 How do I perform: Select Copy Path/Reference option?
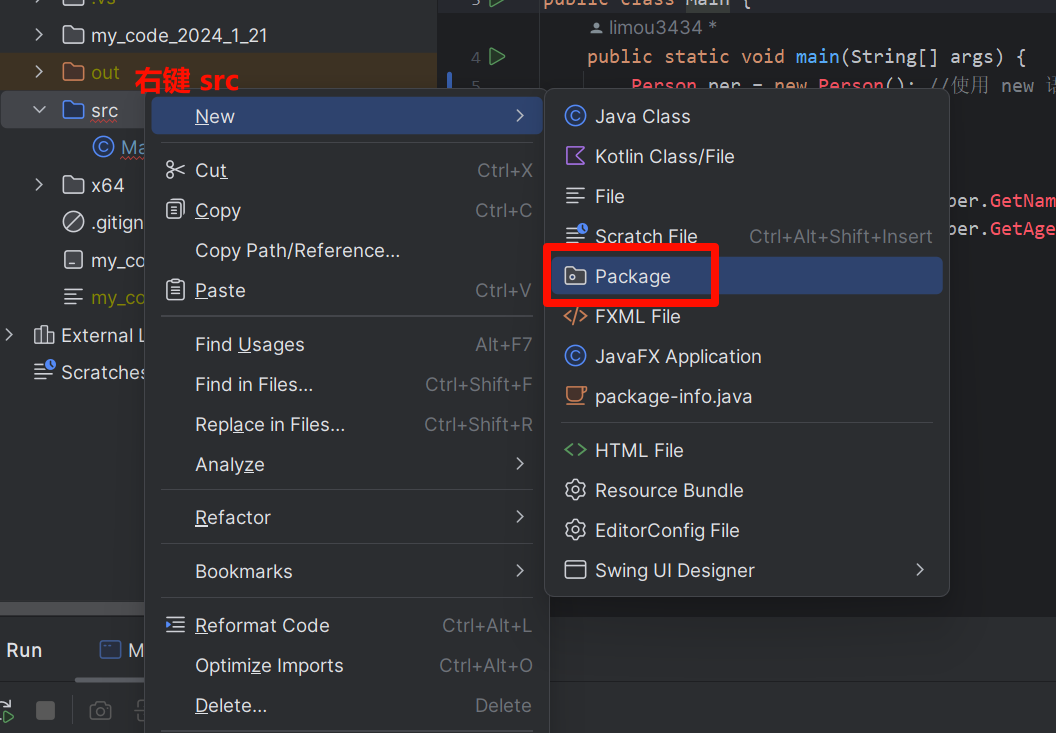click(297, 251)
